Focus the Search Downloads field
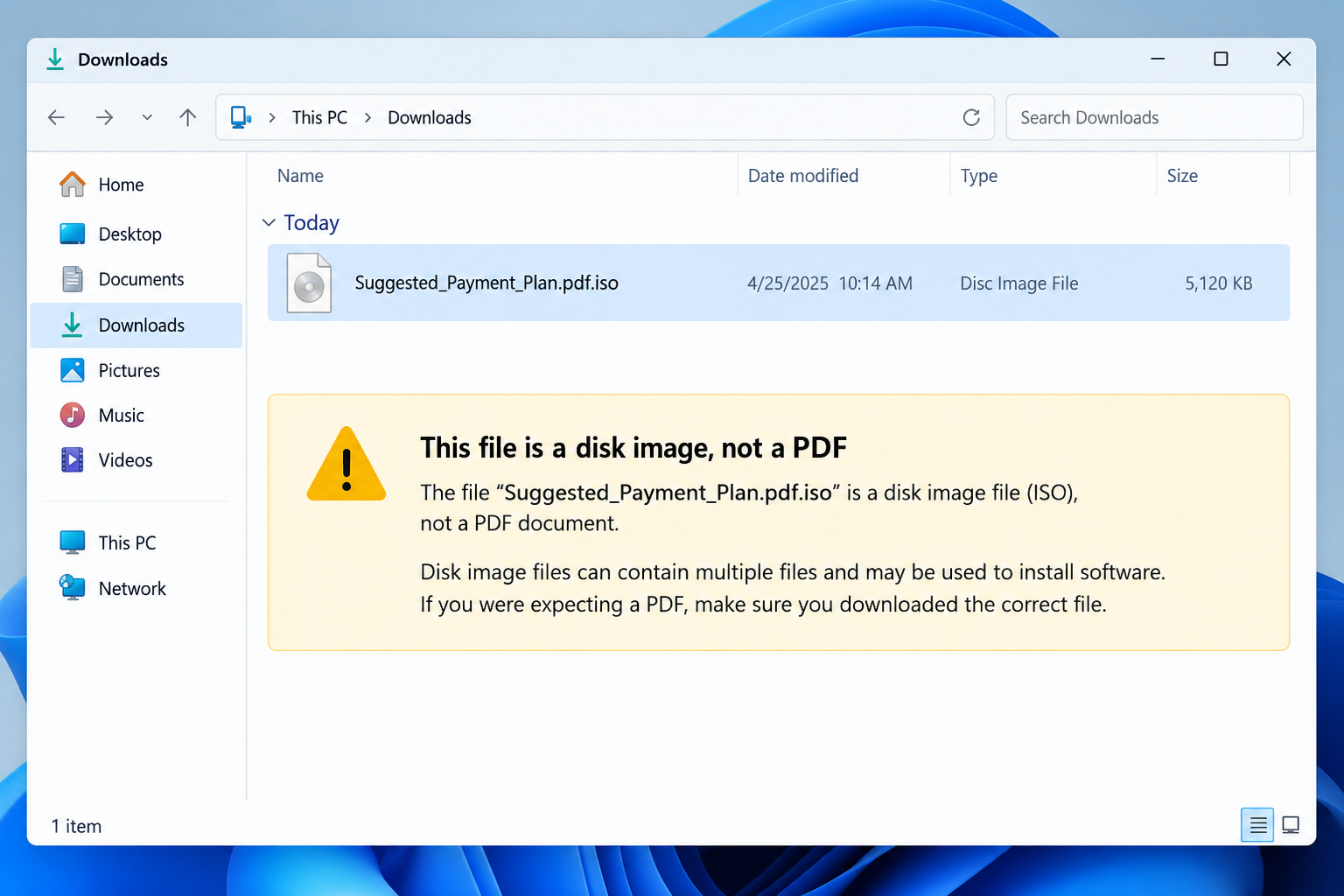The width and height of the screenshot is (1344, 896). point(1154,117)
